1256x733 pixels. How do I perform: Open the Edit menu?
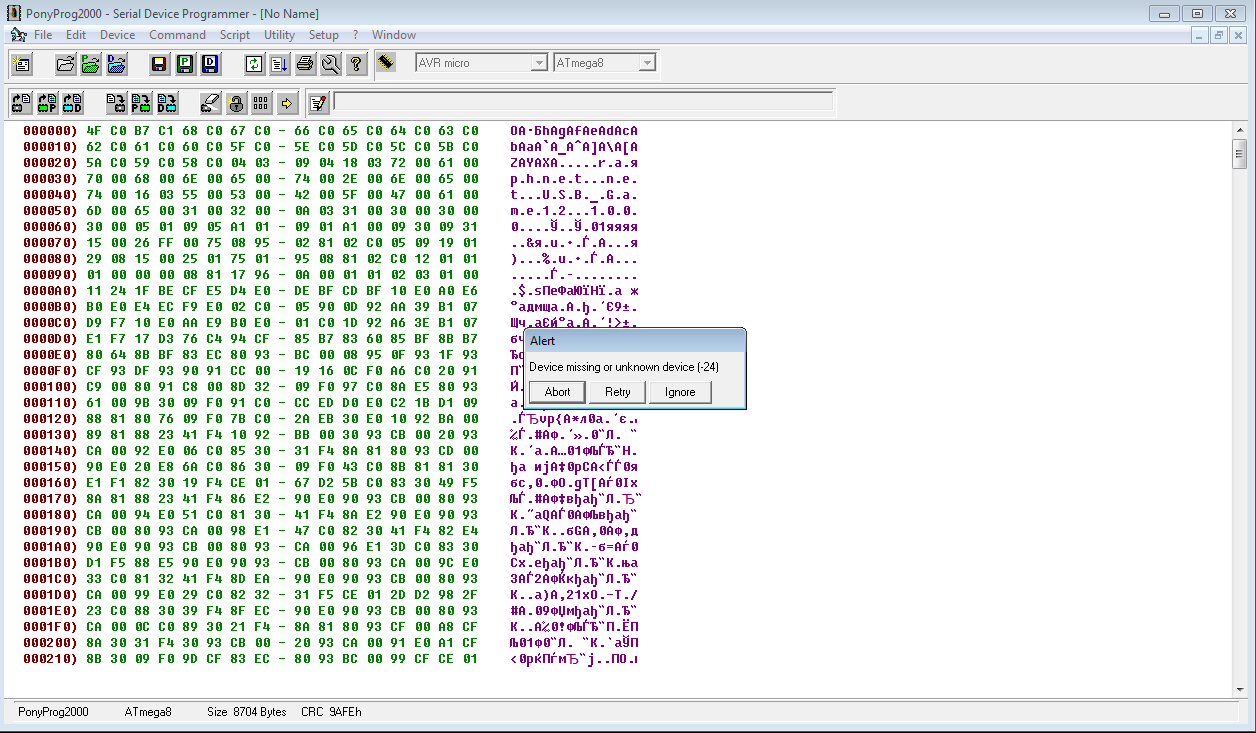click(76, 35)
